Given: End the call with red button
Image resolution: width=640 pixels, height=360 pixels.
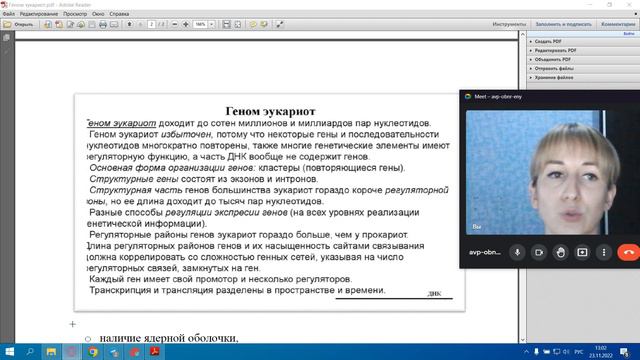Looking at the screenshot, I should (x=629, y=252).
